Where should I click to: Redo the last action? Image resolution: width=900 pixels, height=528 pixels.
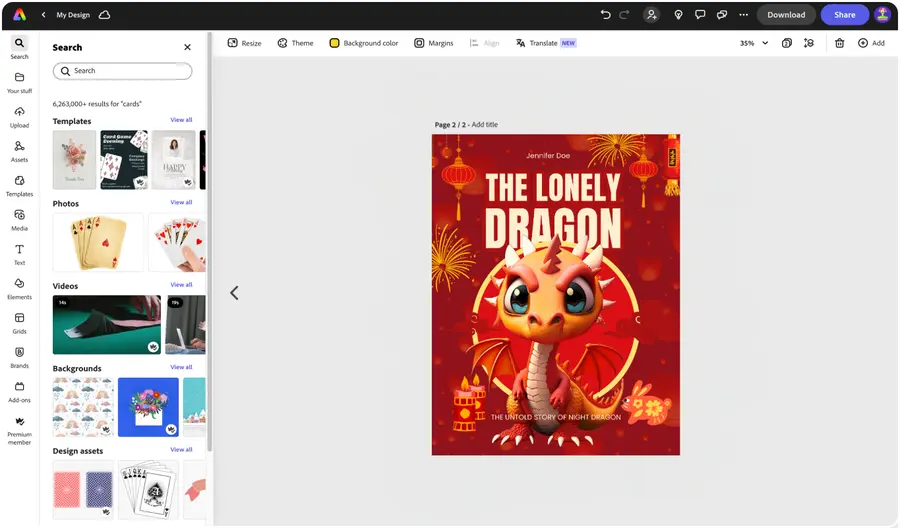click(624, 15)
